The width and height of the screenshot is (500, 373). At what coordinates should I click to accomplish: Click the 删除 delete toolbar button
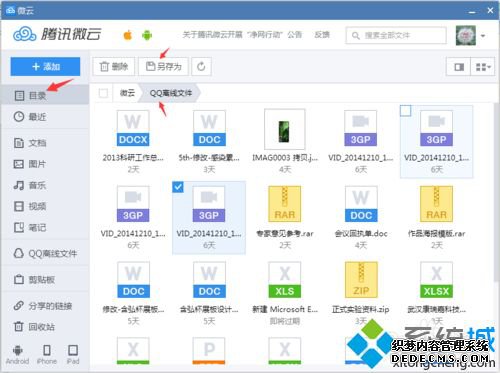(x=114, y=67)
